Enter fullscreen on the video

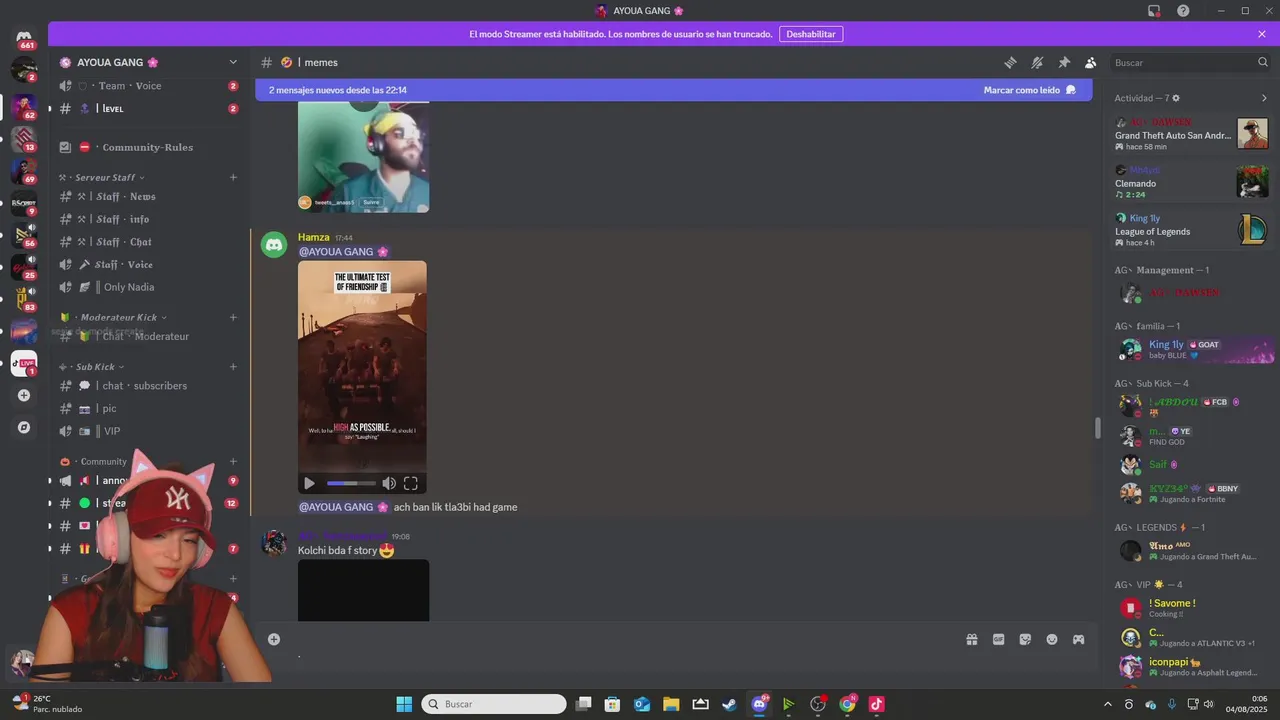[410, 483]
